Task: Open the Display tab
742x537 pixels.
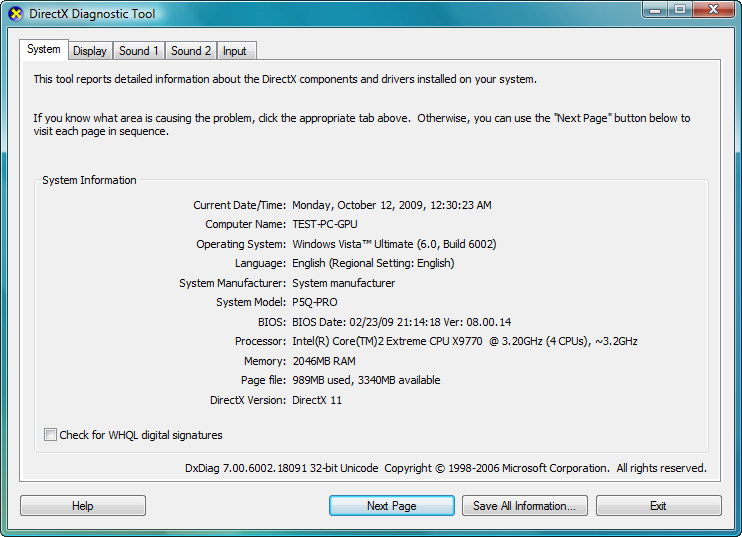Action: point(90,51)
